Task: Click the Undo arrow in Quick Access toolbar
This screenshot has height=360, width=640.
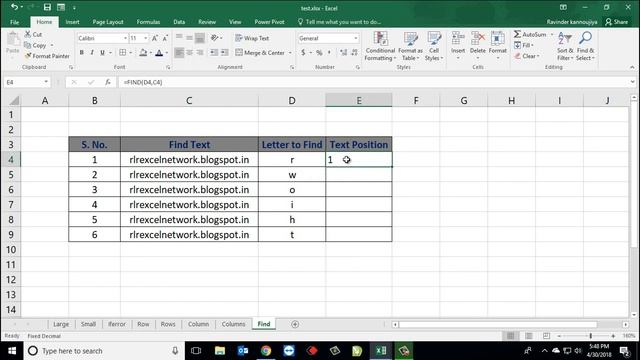Action: 14,7
